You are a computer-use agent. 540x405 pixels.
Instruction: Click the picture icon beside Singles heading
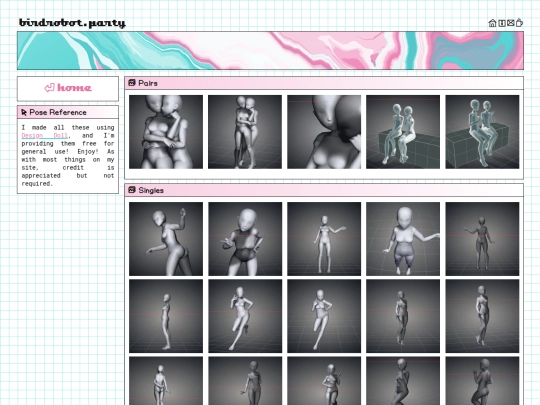(x=132, y=190)
